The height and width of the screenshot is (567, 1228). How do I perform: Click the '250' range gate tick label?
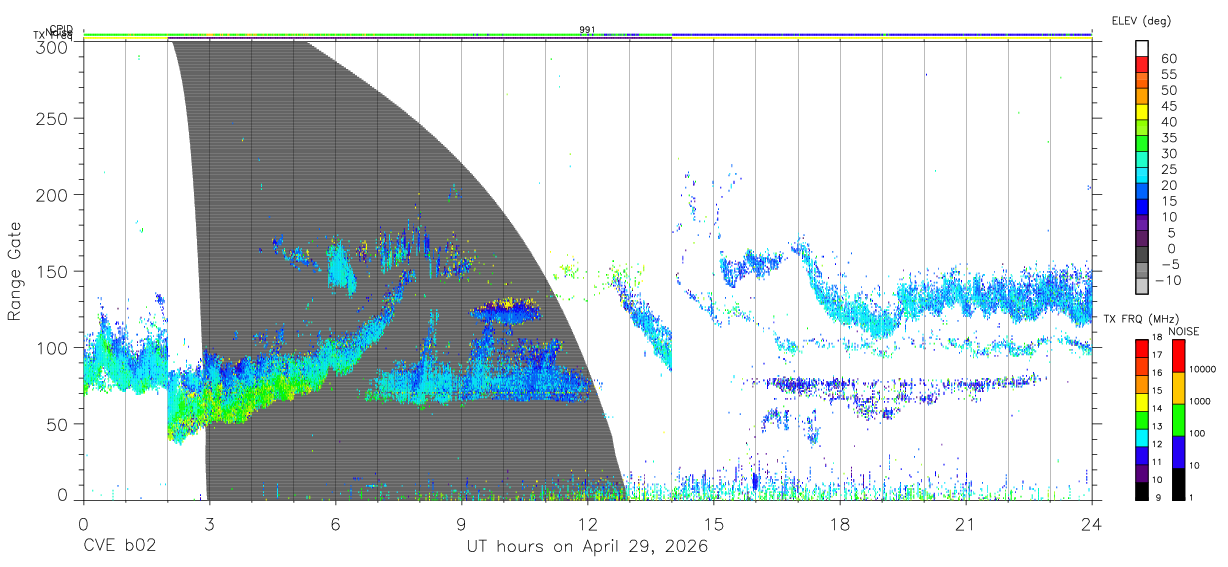click(52, 119)
